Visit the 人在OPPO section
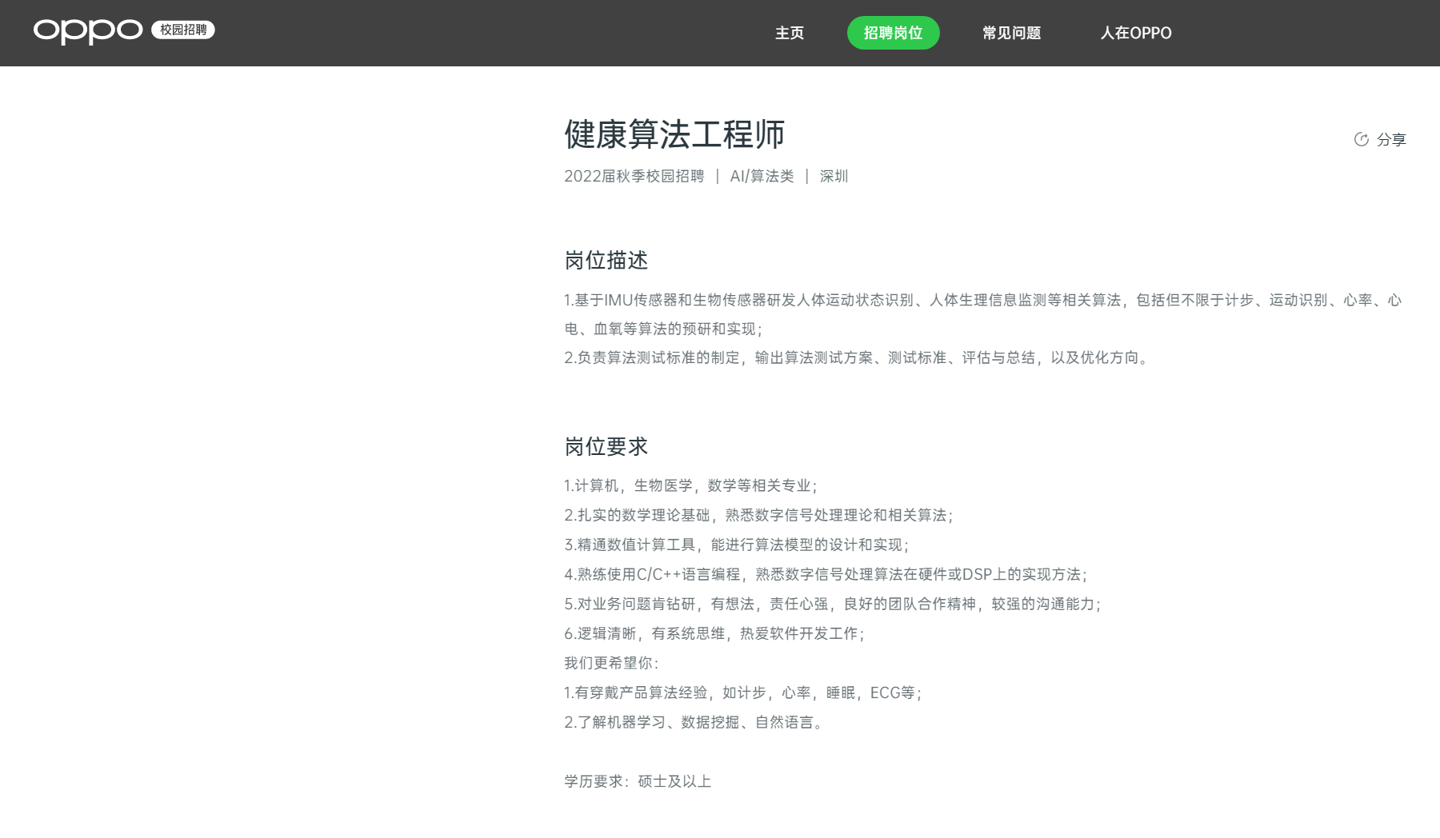1440x838 pixels. tap(1135, 32)
